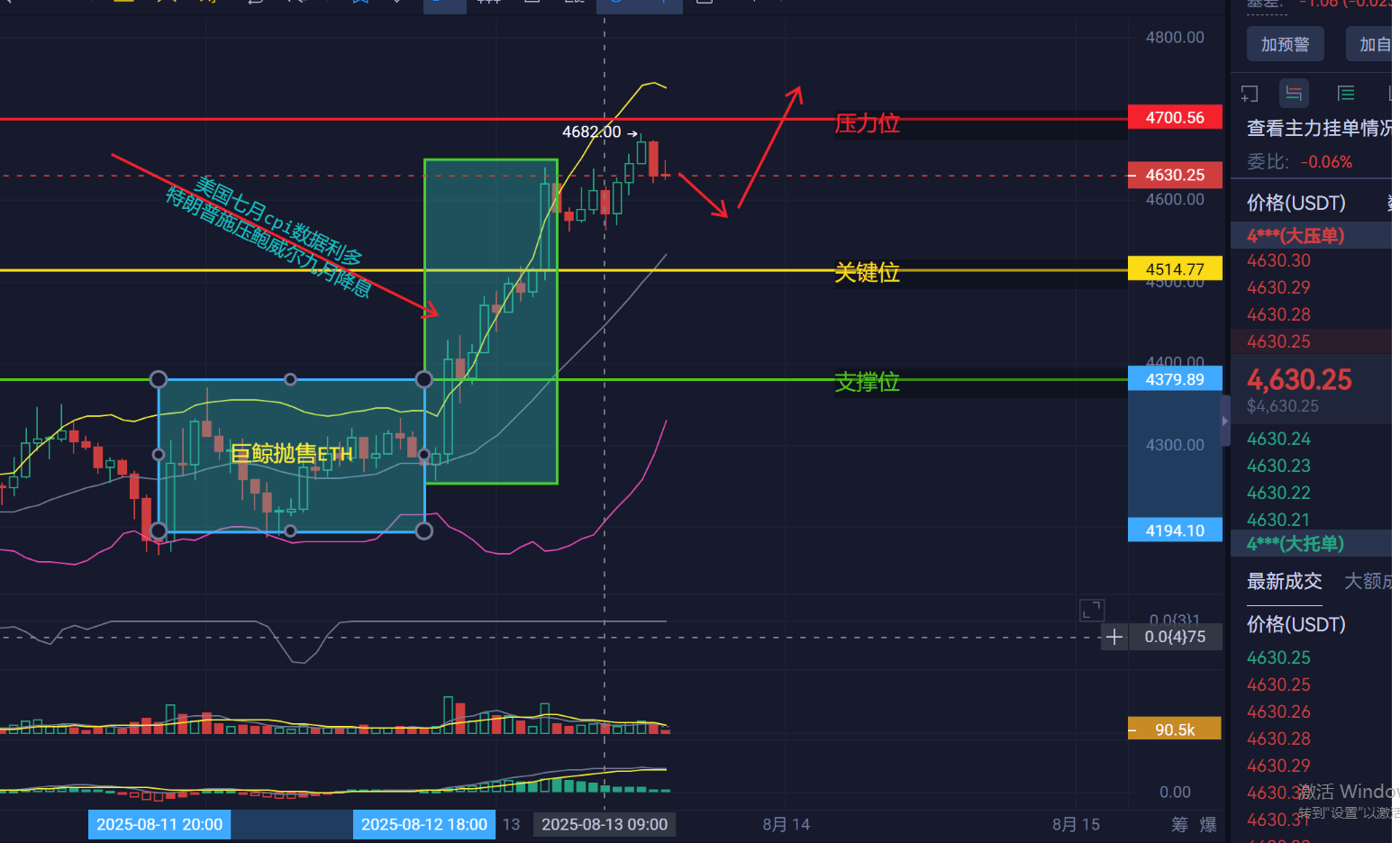This screenshot has height=843, width=1400.
Task: Click the plus button on the crosshair price label
Action: (x=1114, y=637)
